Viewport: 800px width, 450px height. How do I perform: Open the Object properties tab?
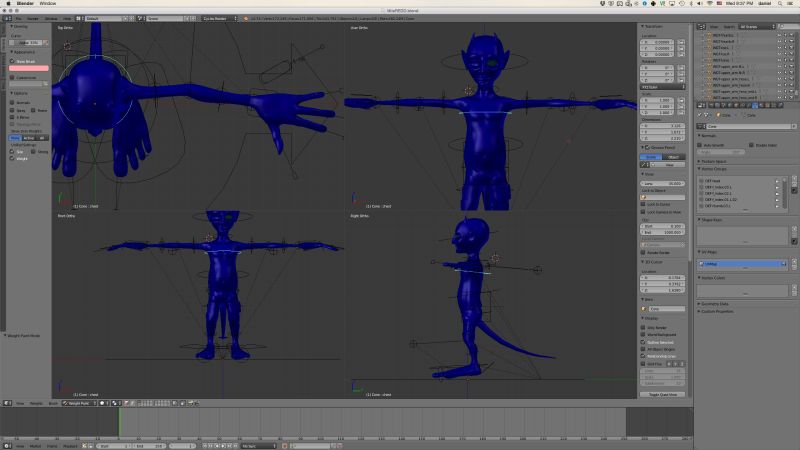tap(736, 105)
